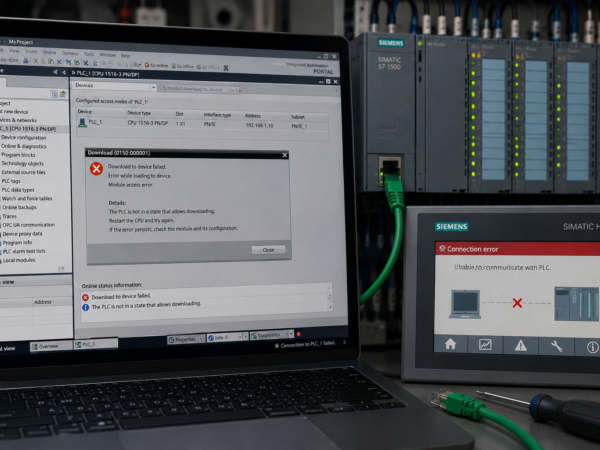Screen dimensions: 600x450
Task: Click the CPU 1516-3 PN/DP device type cell
Action: 147,123
